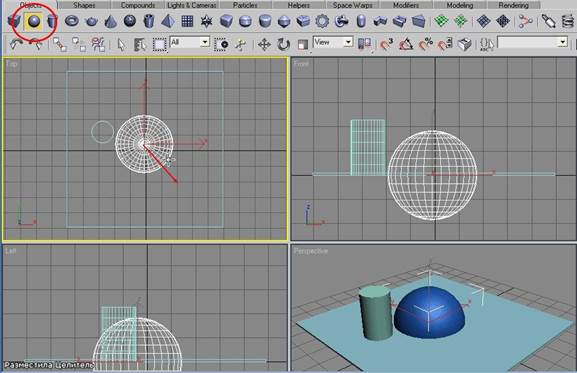Viewport: 577px width, 373px height.
Task: Toggle the 3D Snap magnet
Action: (x=387, y=45)
